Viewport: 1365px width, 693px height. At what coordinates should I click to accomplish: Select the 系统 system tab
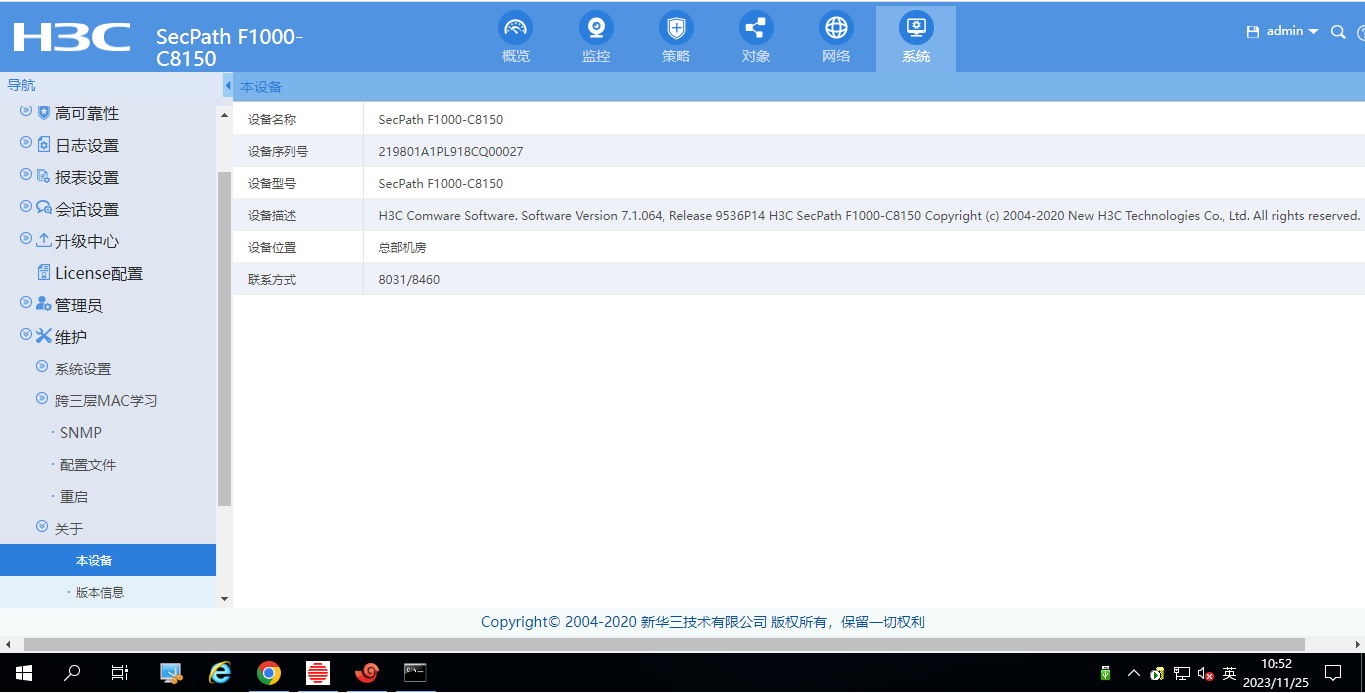pyautogui.click(x=916, y=39)
